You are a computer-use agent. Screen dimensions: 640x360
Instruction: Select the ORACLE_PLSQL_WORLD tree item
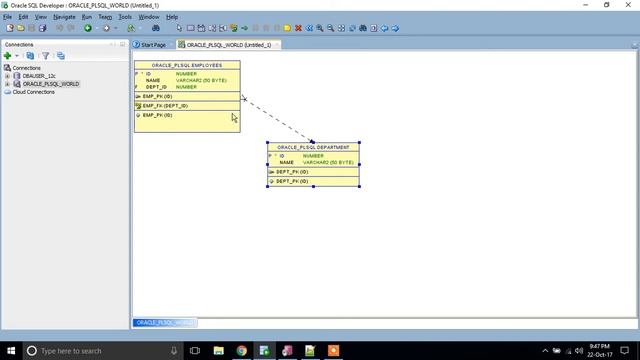click(51, 84)
